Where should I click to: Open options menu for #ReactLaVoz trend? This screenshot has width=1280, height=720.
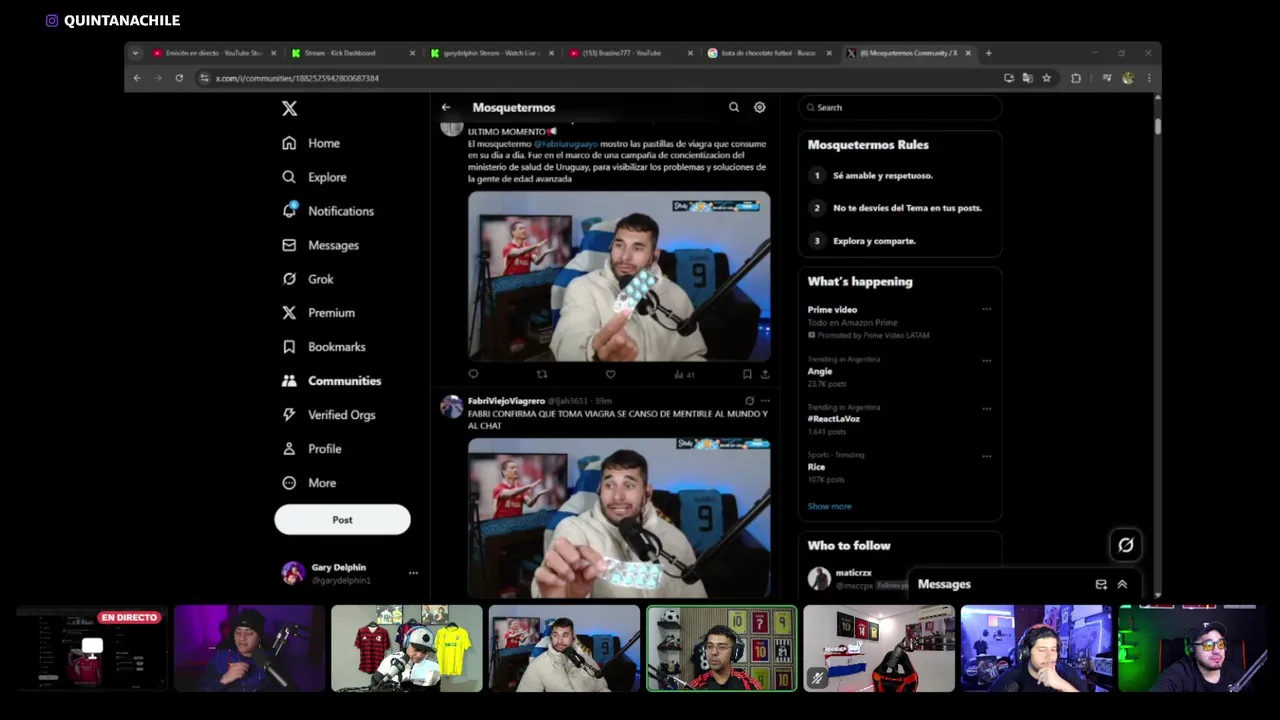pos(986,408)
